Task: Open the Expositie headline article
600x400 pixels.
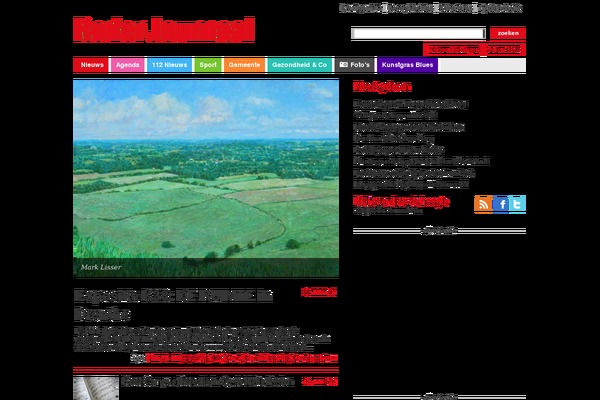Action: tap(173, 305)
